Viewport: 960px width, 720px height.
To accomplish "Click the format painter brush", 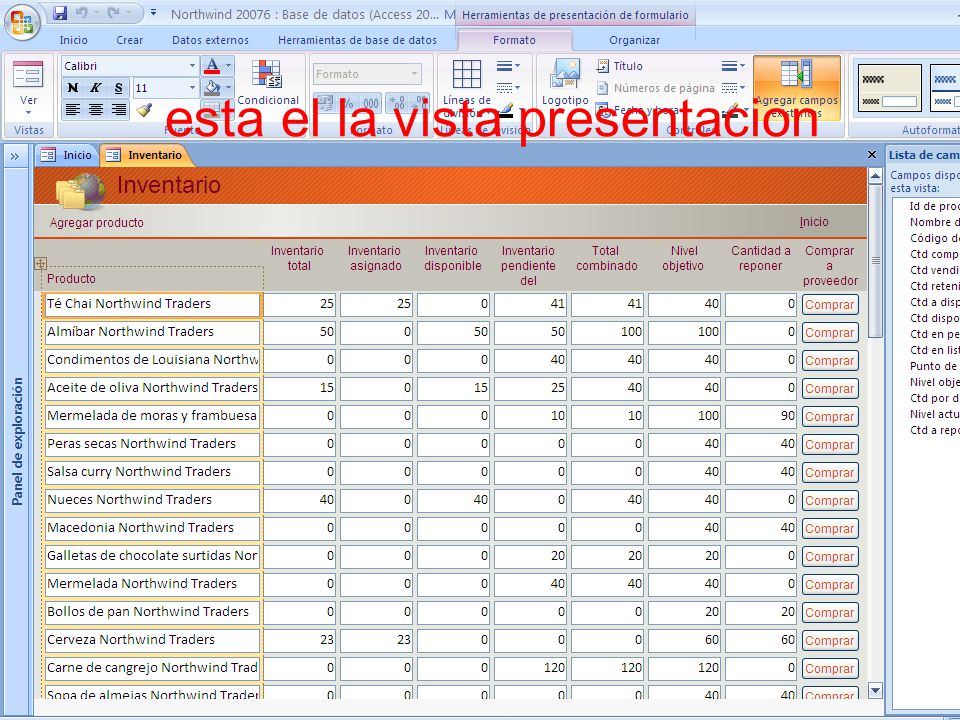I will point(144,110).
